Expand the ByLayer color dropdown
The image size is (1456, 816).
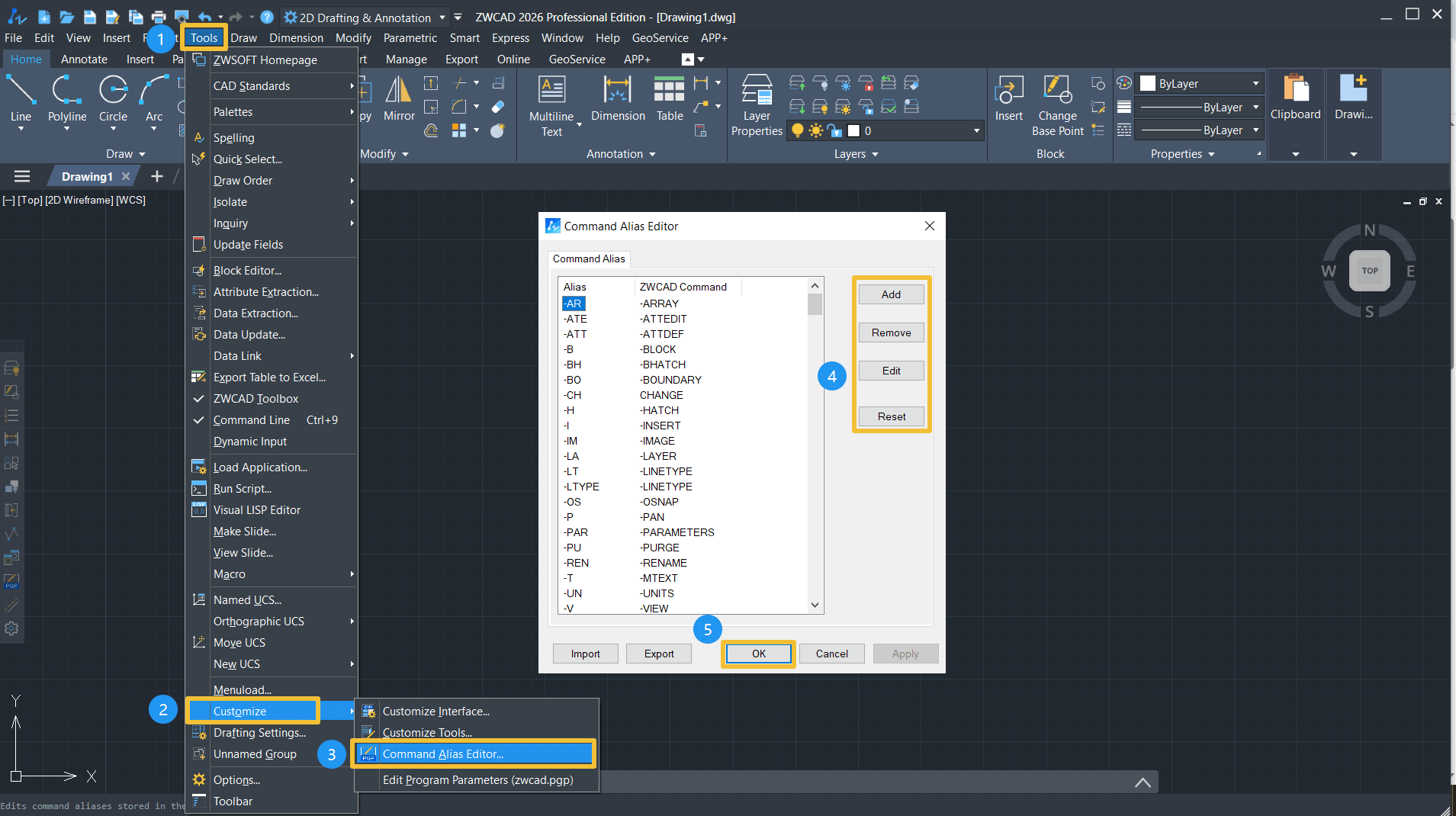point(1255,84)
